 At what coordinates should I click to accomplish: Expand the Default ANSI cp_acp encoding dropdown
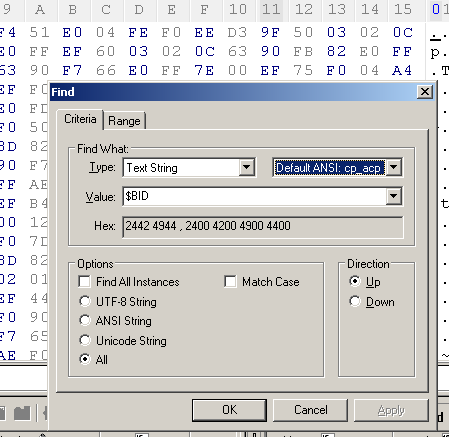click(394, 167)
